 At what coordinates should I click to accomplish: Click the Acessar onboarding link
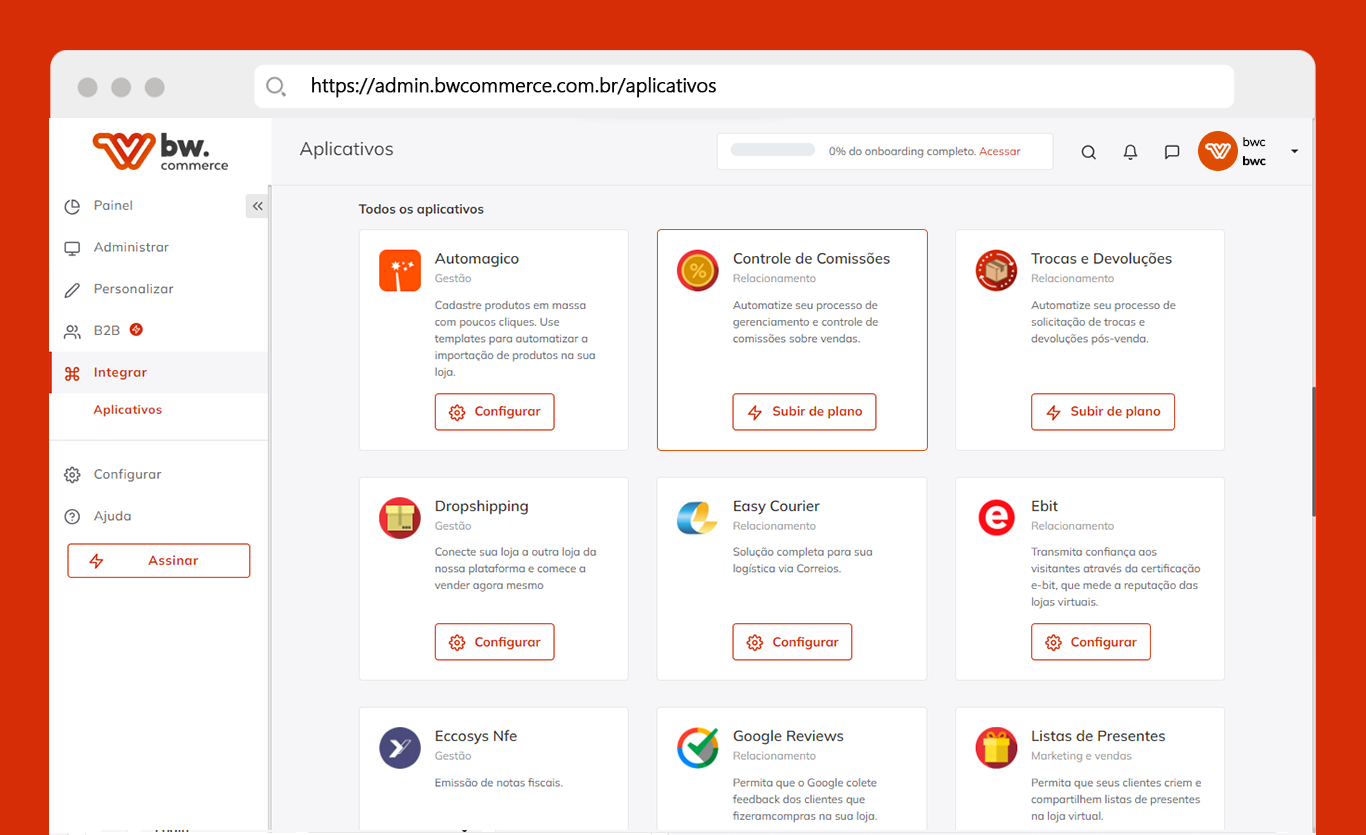(x=1000, y=152)
